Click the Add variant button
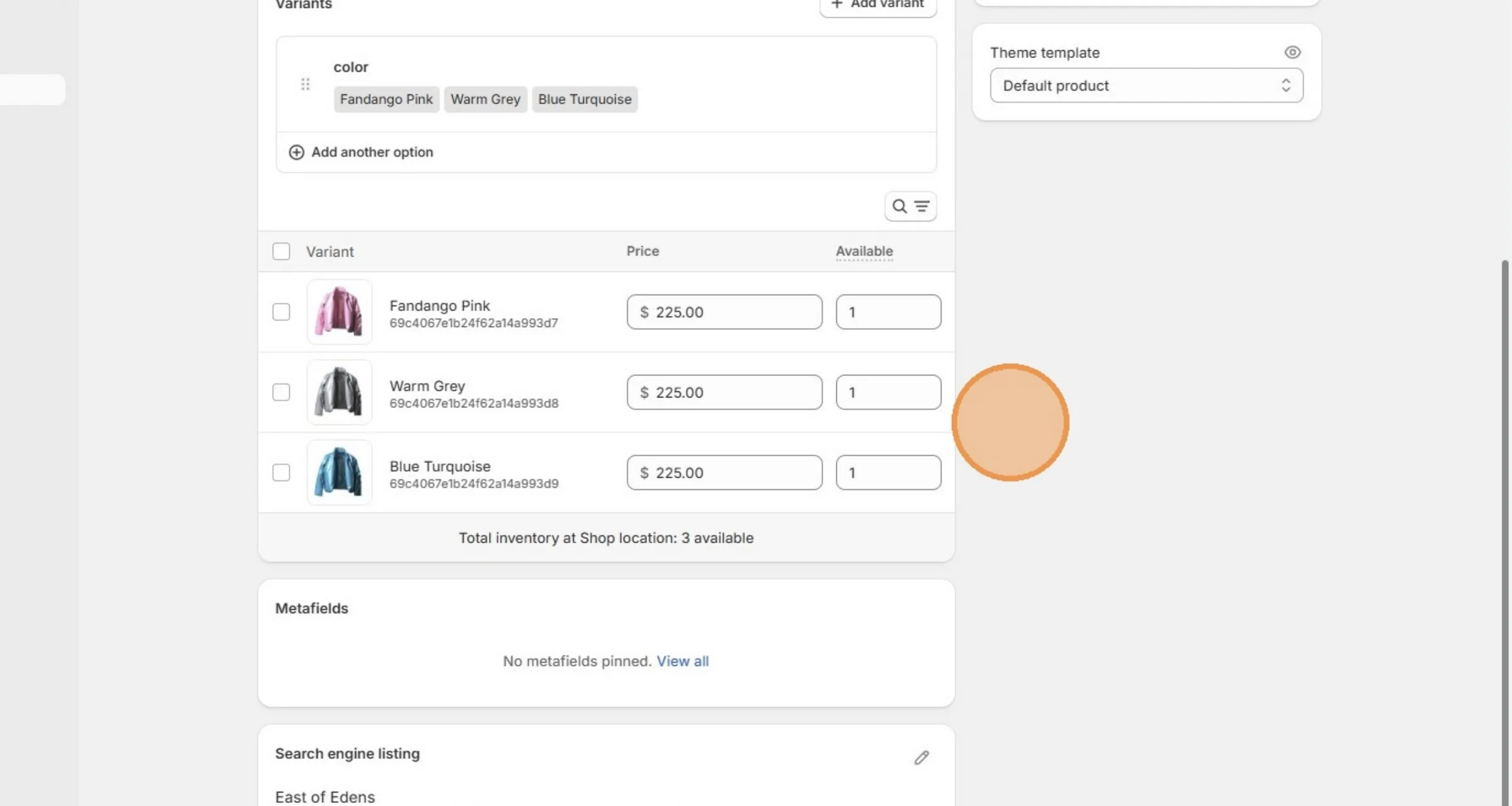 [x=878, y=5]
